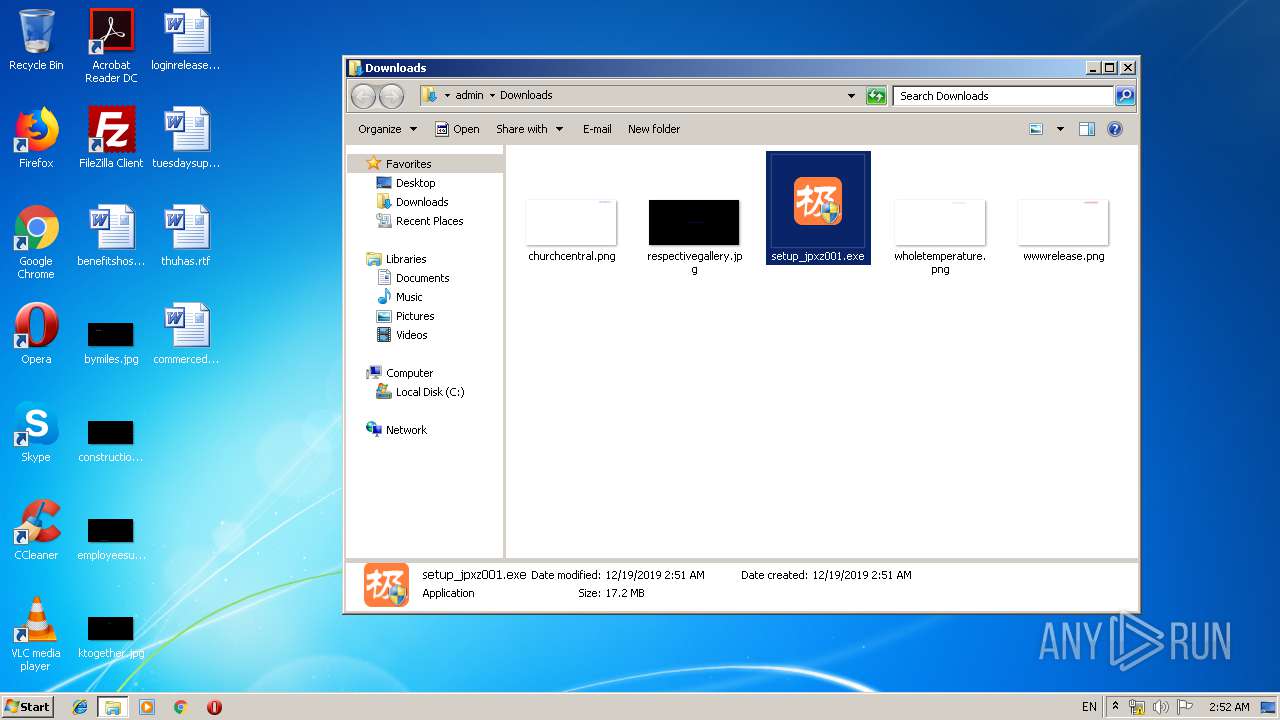Launch Internet Explorer from taskbar
The height and width of the screenshot is (720, 1280).
point(80,707)
